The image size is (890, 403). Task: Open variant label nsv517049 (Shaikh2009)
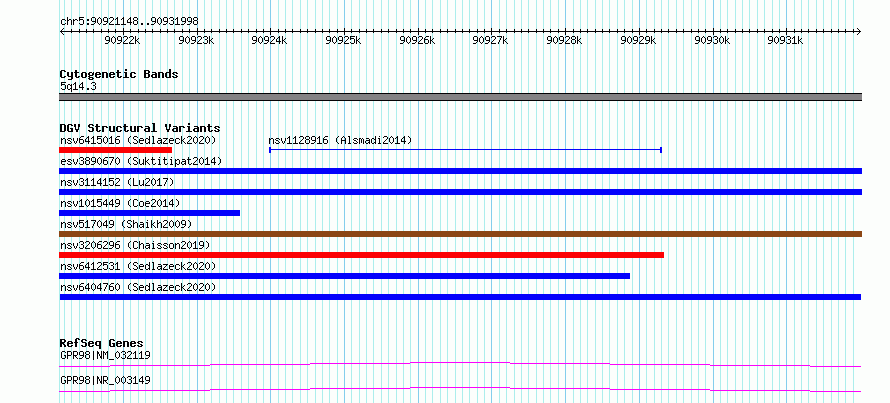[x=126, y=224]
